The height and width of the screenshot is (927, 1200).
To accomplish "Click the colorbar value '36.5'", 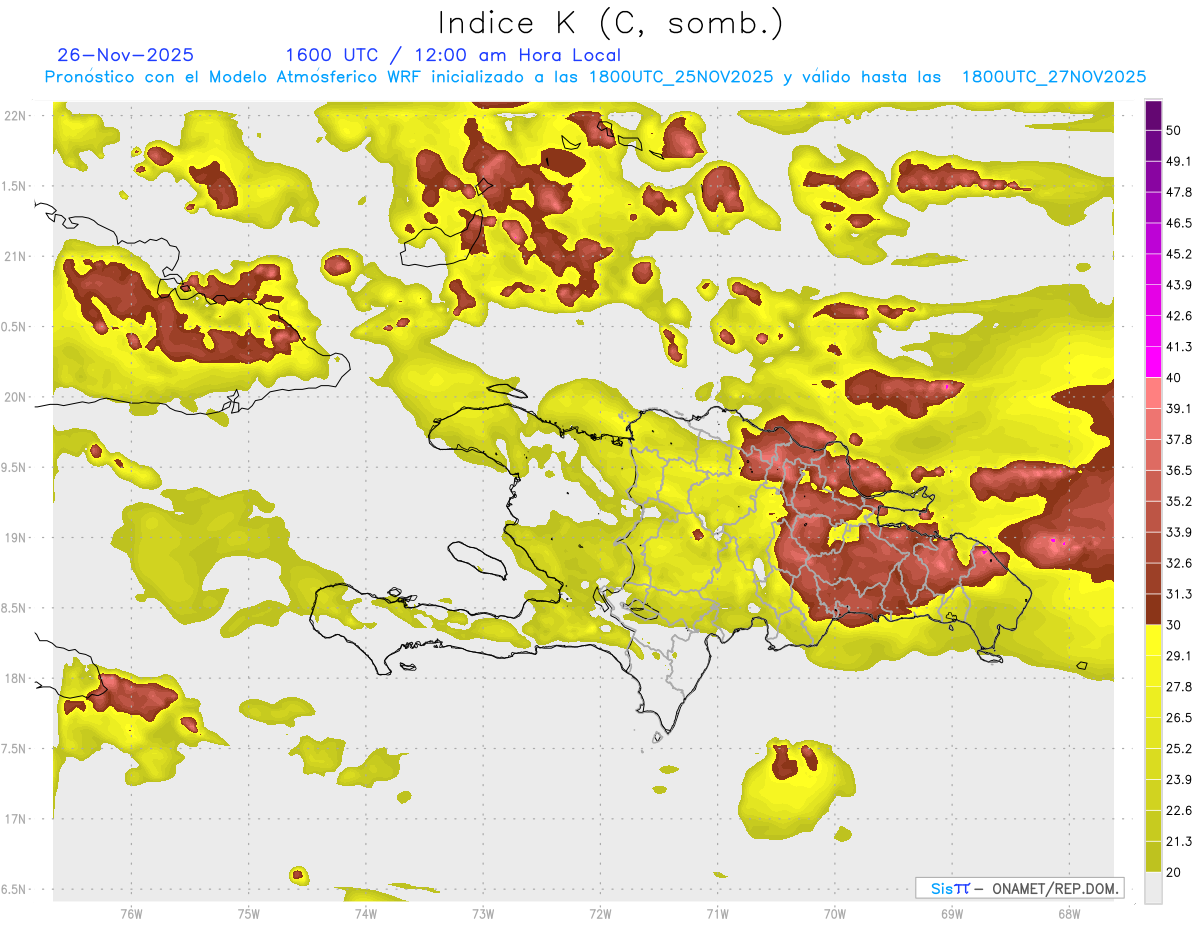I will click(x=1178, y=471).
